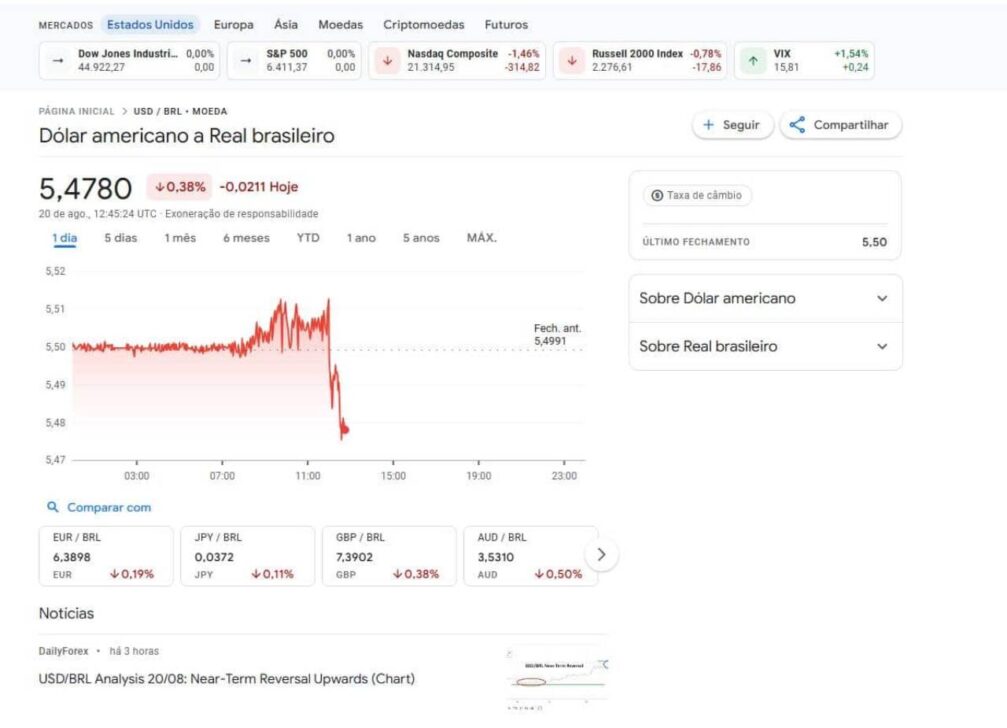This screenshot has height=728, width=1007.
Task: Click the Comparar com search link
Action: [x=99, y=507]
